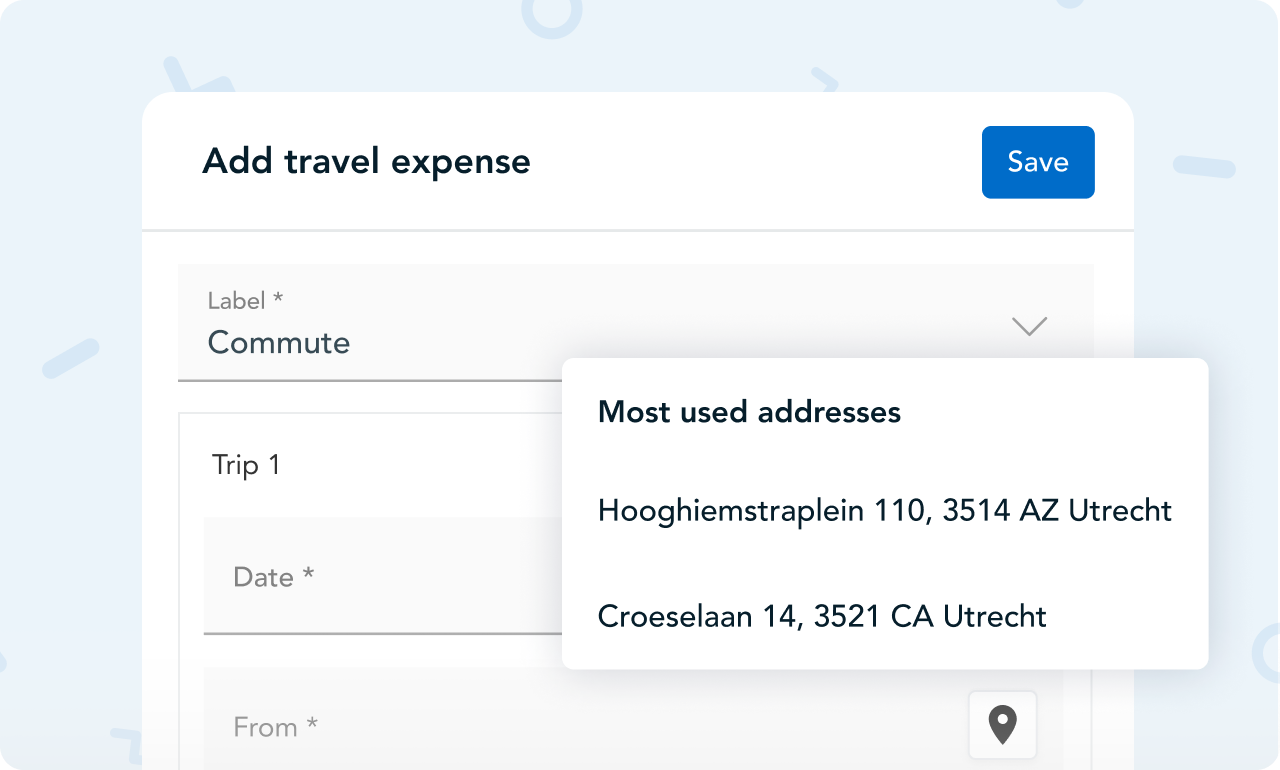Click the "Label *" caption text

245,301
